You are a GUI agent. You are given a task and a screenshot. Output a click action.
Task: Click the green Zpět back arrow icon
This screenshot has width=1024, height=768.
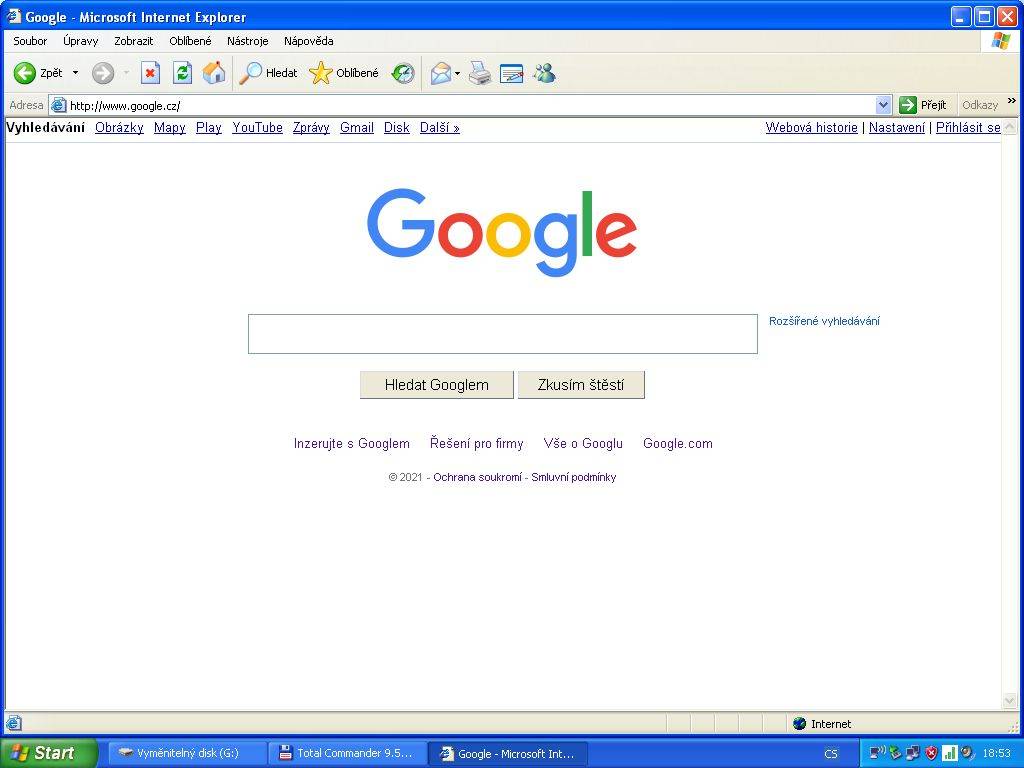pyautogui.click(x=25, y=73)
